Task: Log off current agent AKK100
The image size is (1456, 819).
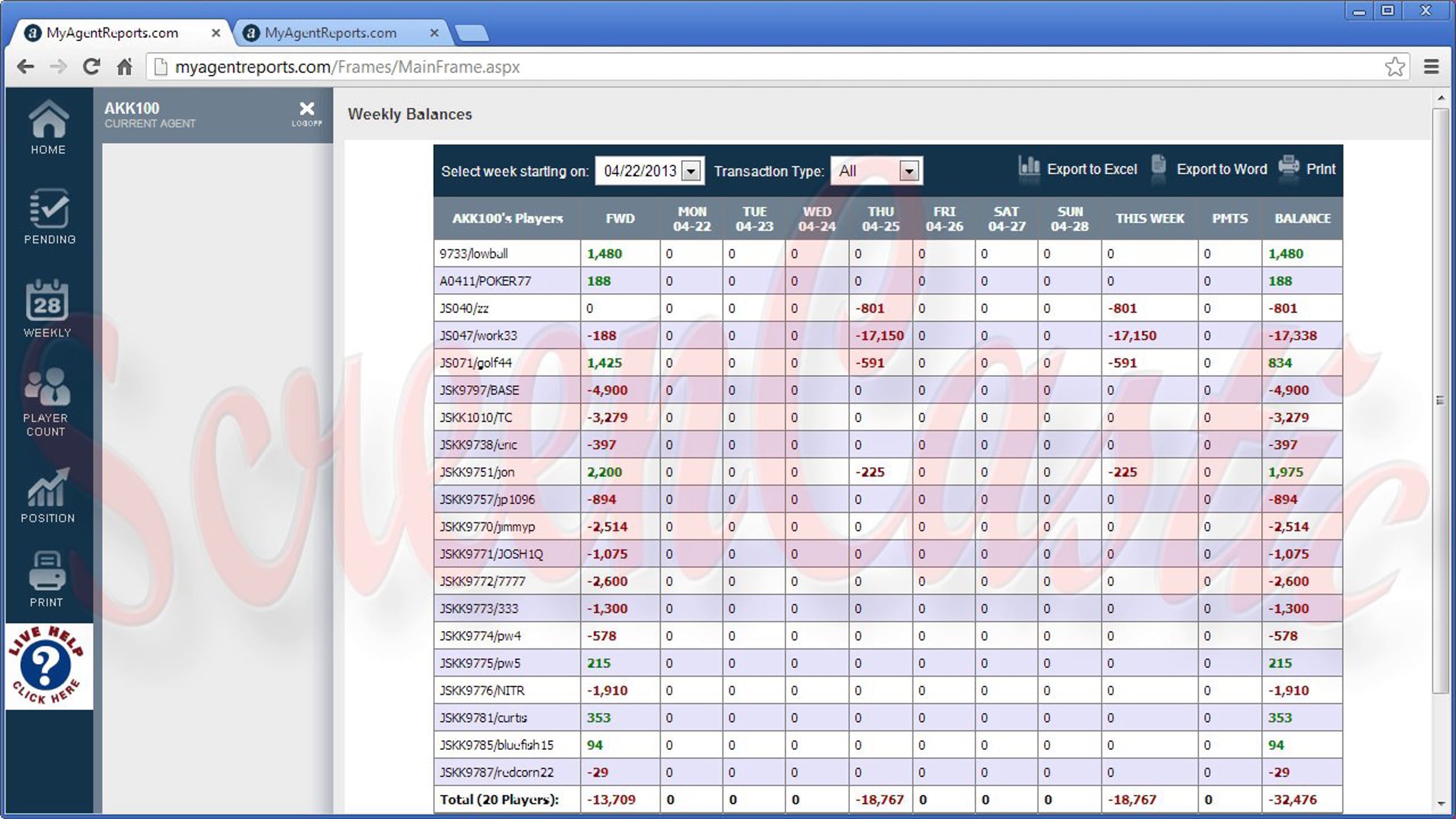Action: (x=307, y=113)
